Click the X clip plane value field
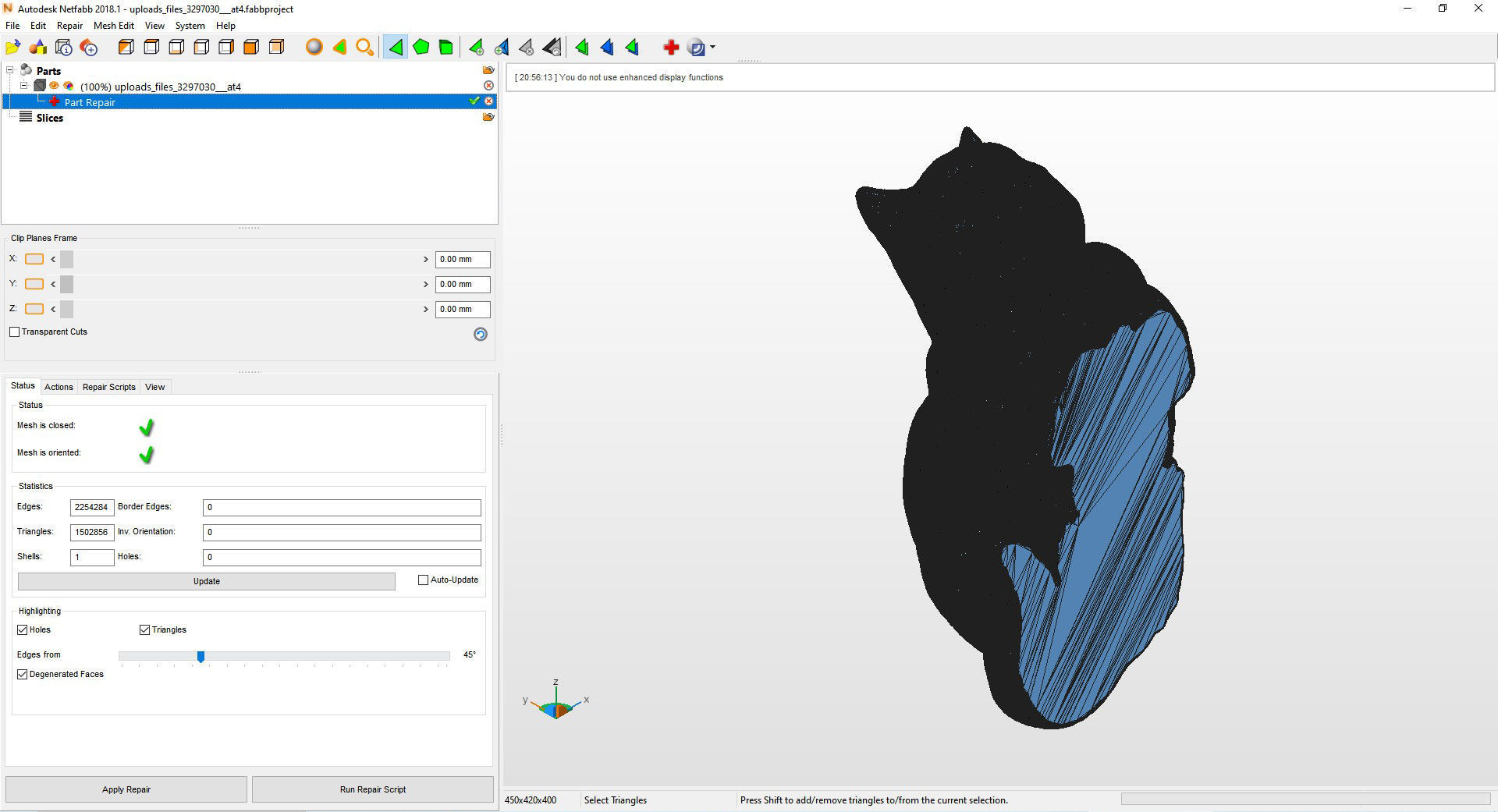This screenshot has height=812, width=1498. [463, 259]
